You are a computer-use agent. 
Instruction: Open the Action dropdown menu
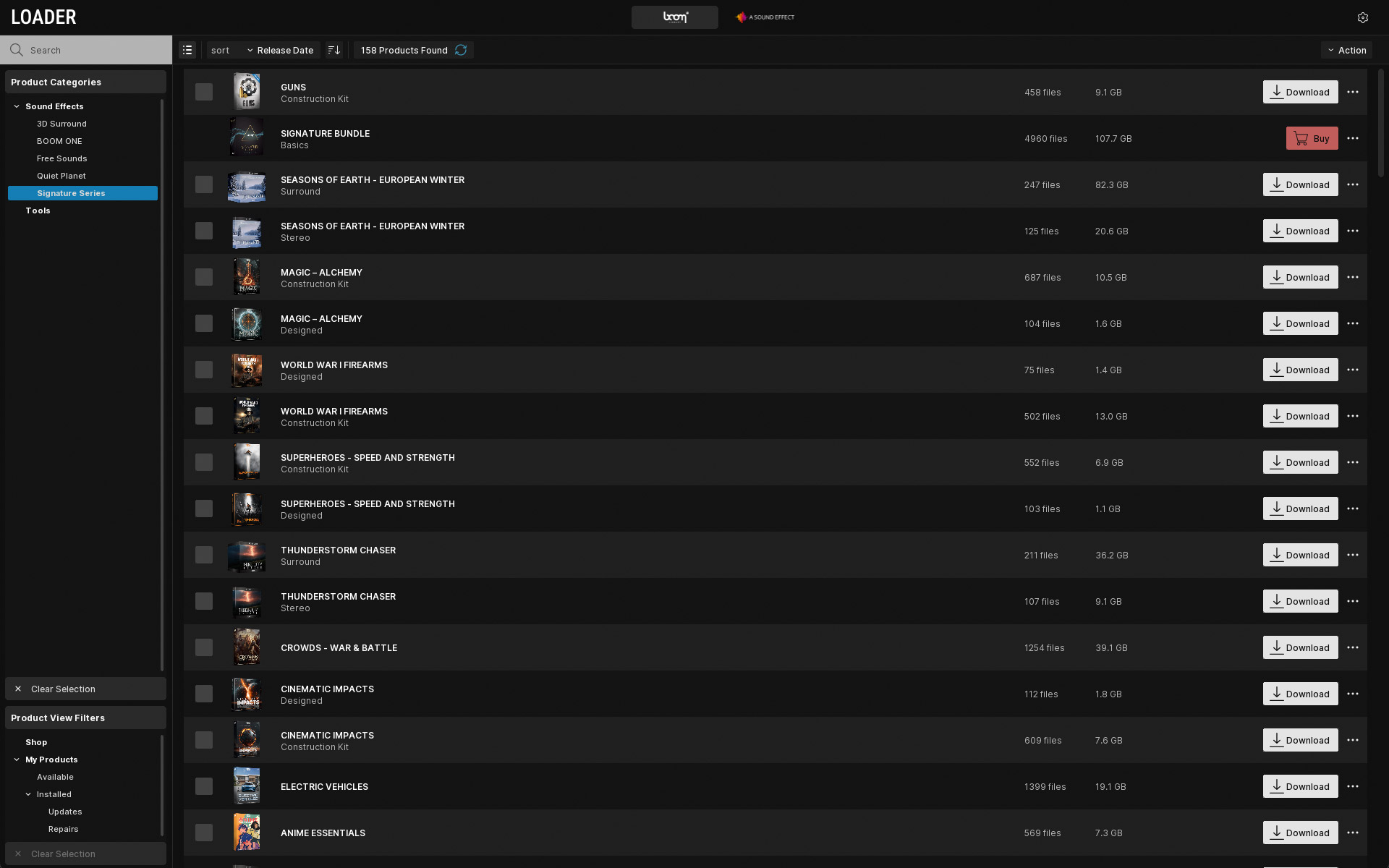pyautogui.click(x=1346, y=50)
